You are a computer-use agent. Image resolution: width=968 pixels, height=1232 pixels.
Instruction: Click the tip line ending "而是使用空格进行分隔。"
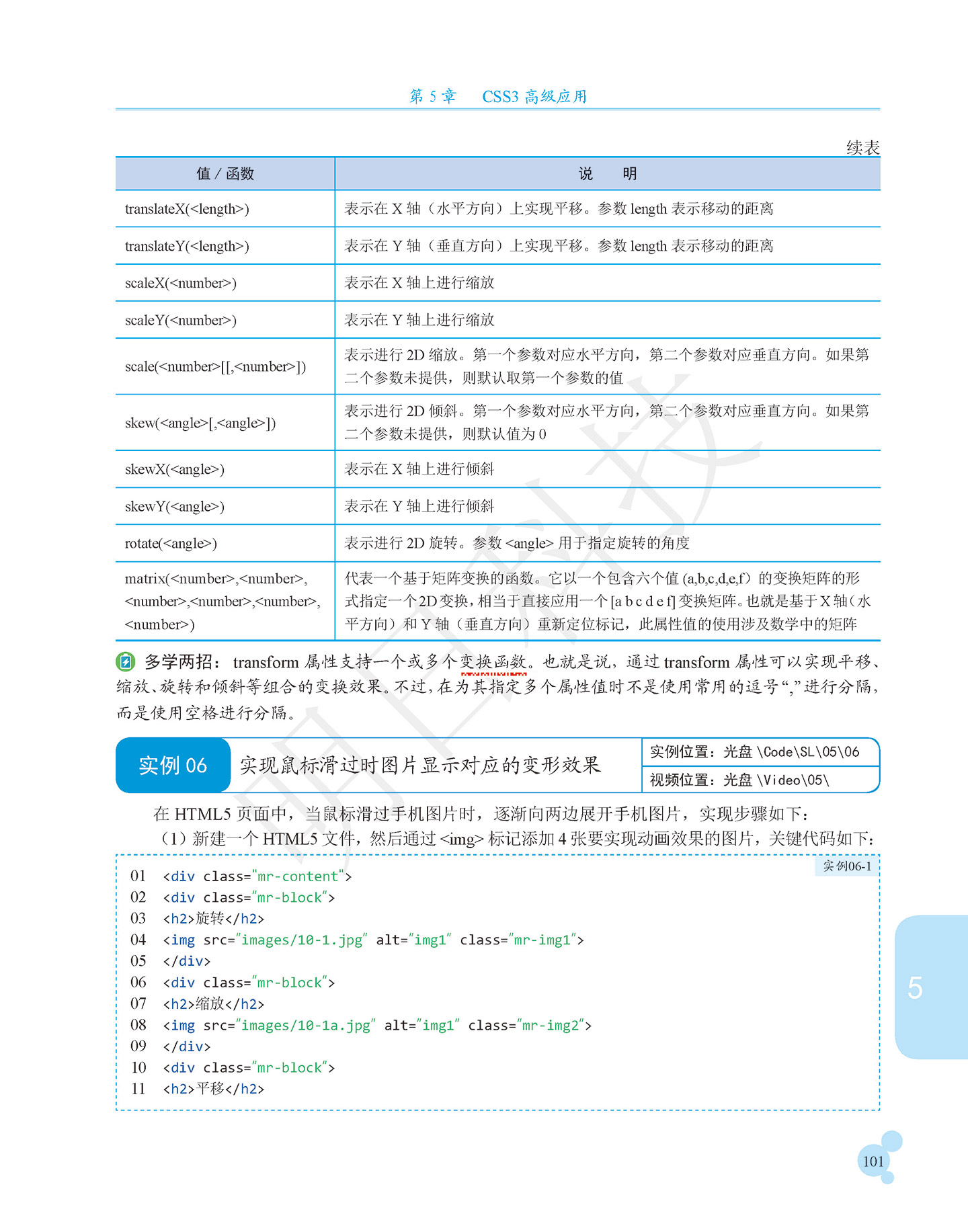point(207,712)
